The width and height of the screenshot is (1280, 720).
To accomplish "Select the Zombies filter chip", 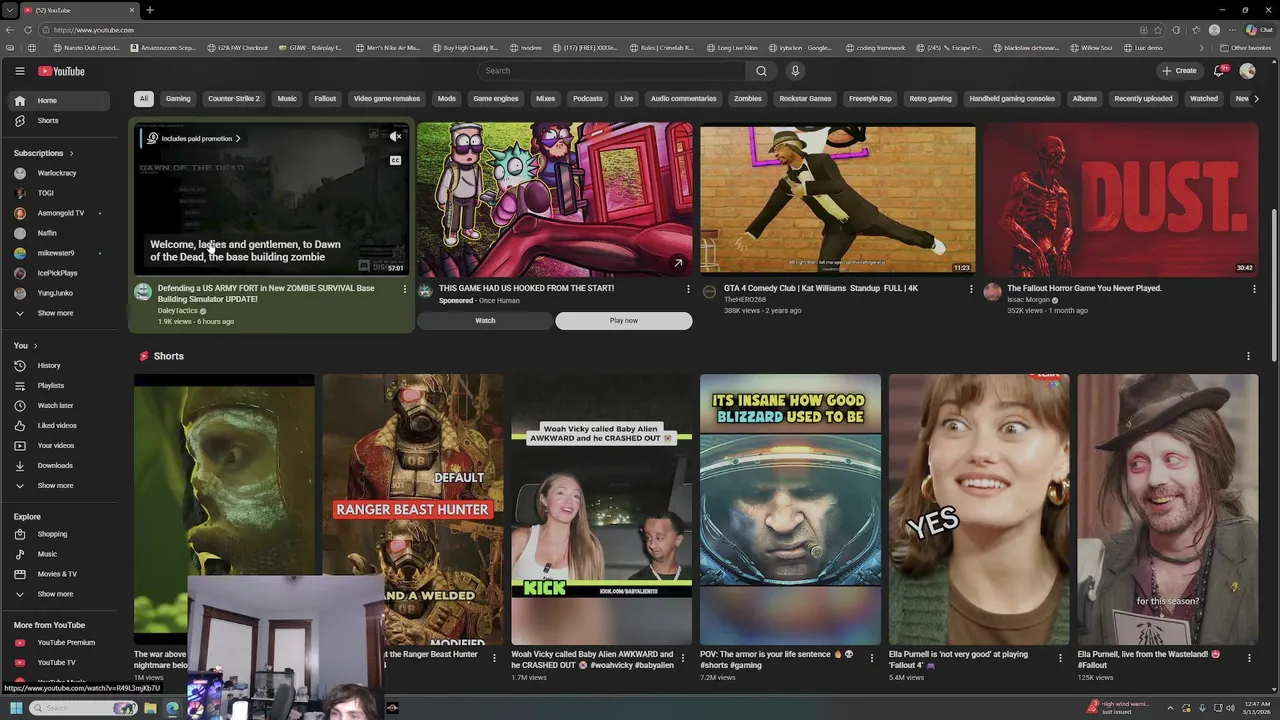I will [748, 99].
